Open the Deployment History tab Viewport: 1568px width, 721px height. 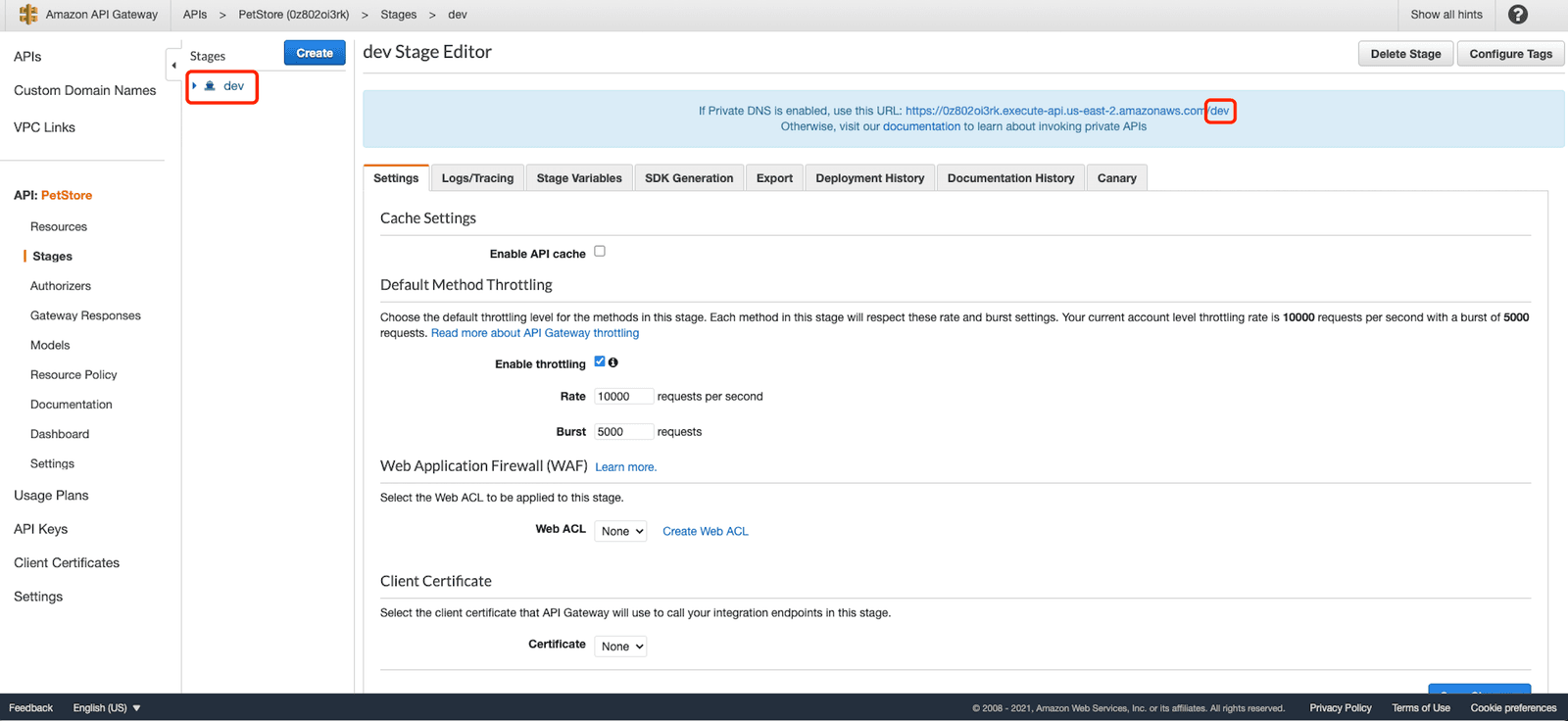pos(870,178)
